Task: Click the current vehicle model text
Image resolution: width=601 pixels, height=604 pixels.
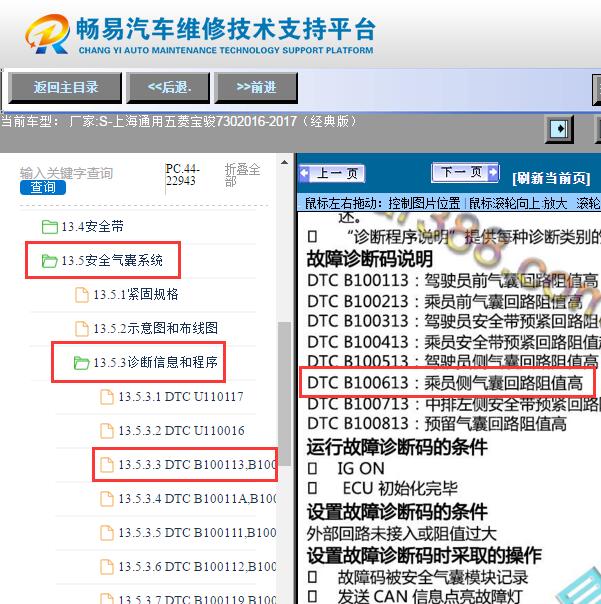Action: point(179,122)
